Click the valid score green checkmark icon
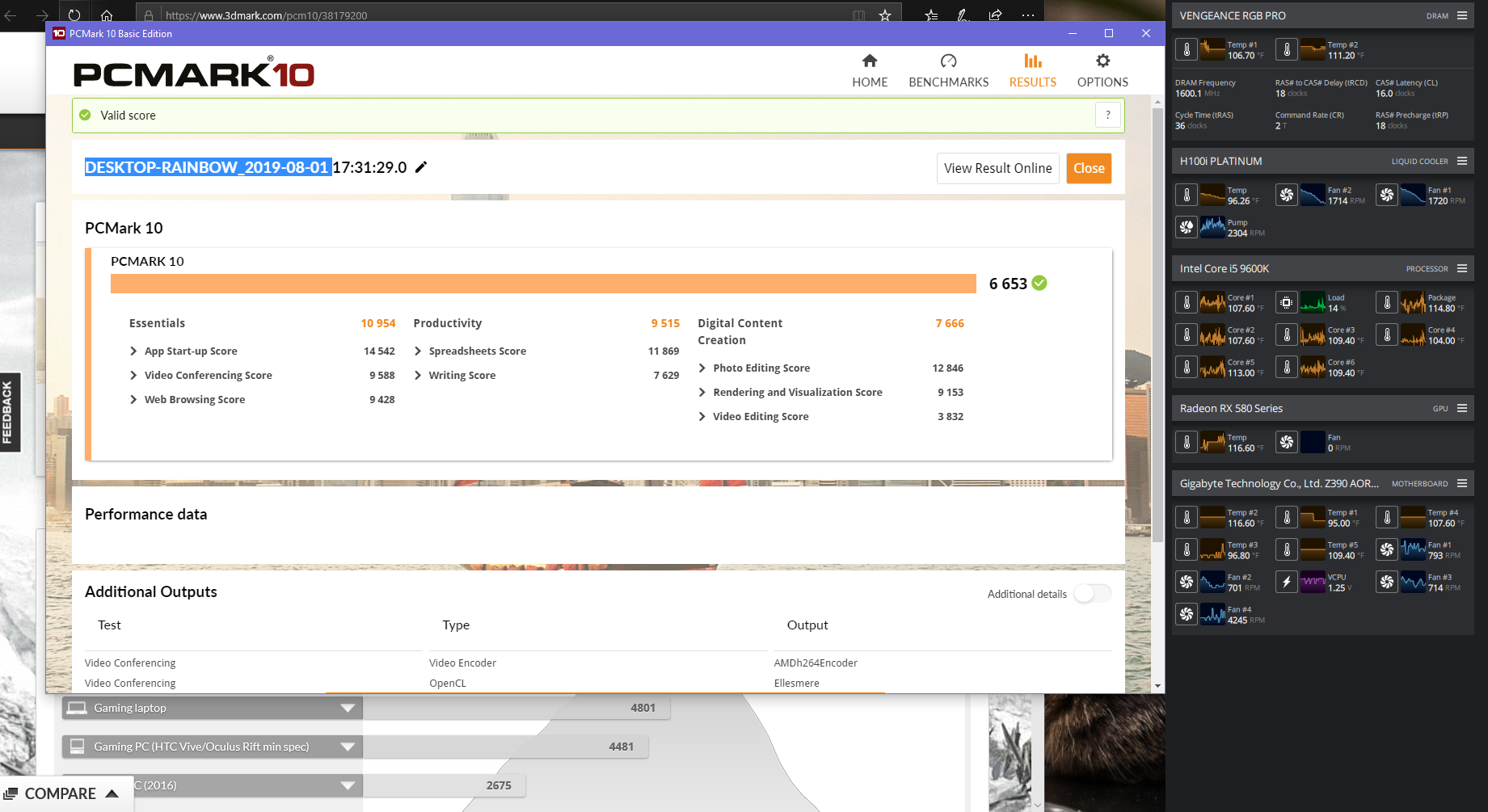This screenshot has height=812, width=1488. 85,115
